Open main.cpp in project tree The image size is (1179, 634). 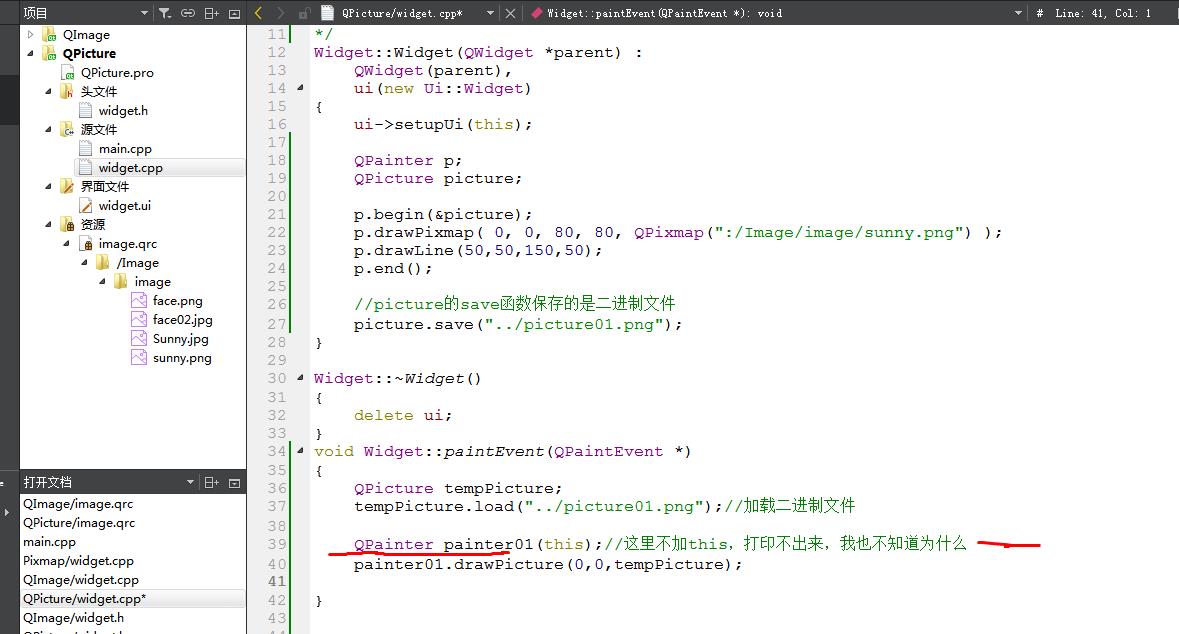pos(125,149)
